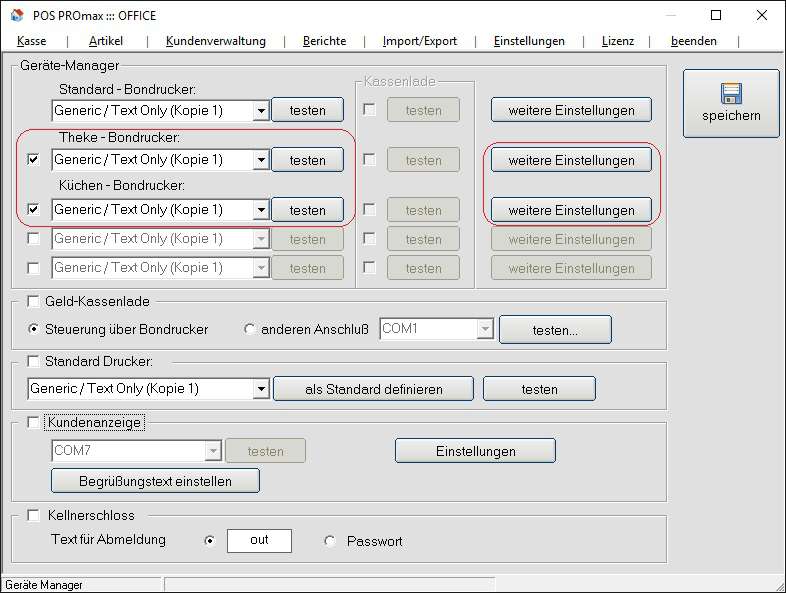Viewport: 786px width, 593px height.
Task: Test the Theke - Bondrucker with testen
Action: [307, 160]
